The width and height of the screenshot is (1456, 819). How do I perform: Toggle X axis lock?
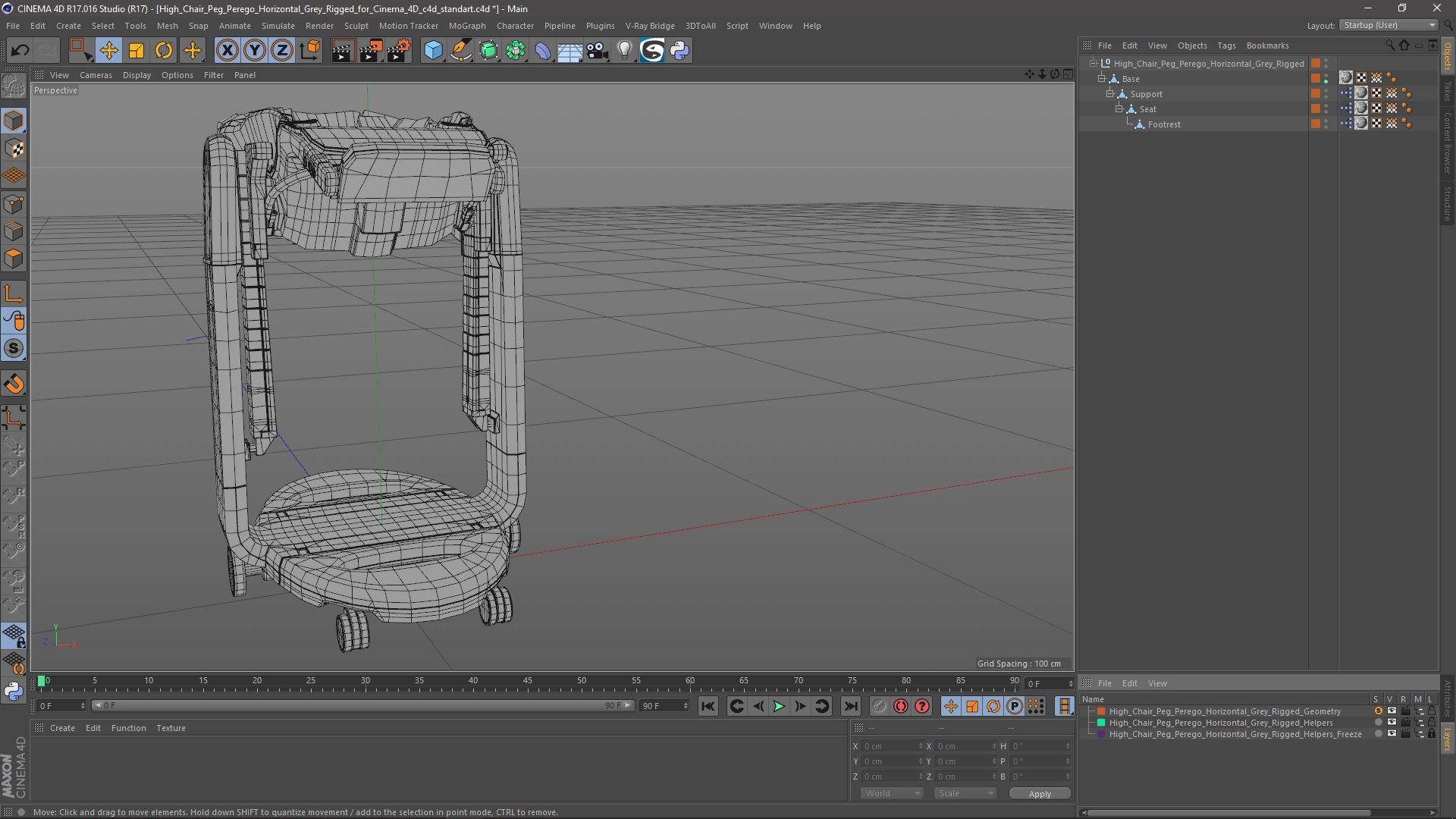click(227, 51)
